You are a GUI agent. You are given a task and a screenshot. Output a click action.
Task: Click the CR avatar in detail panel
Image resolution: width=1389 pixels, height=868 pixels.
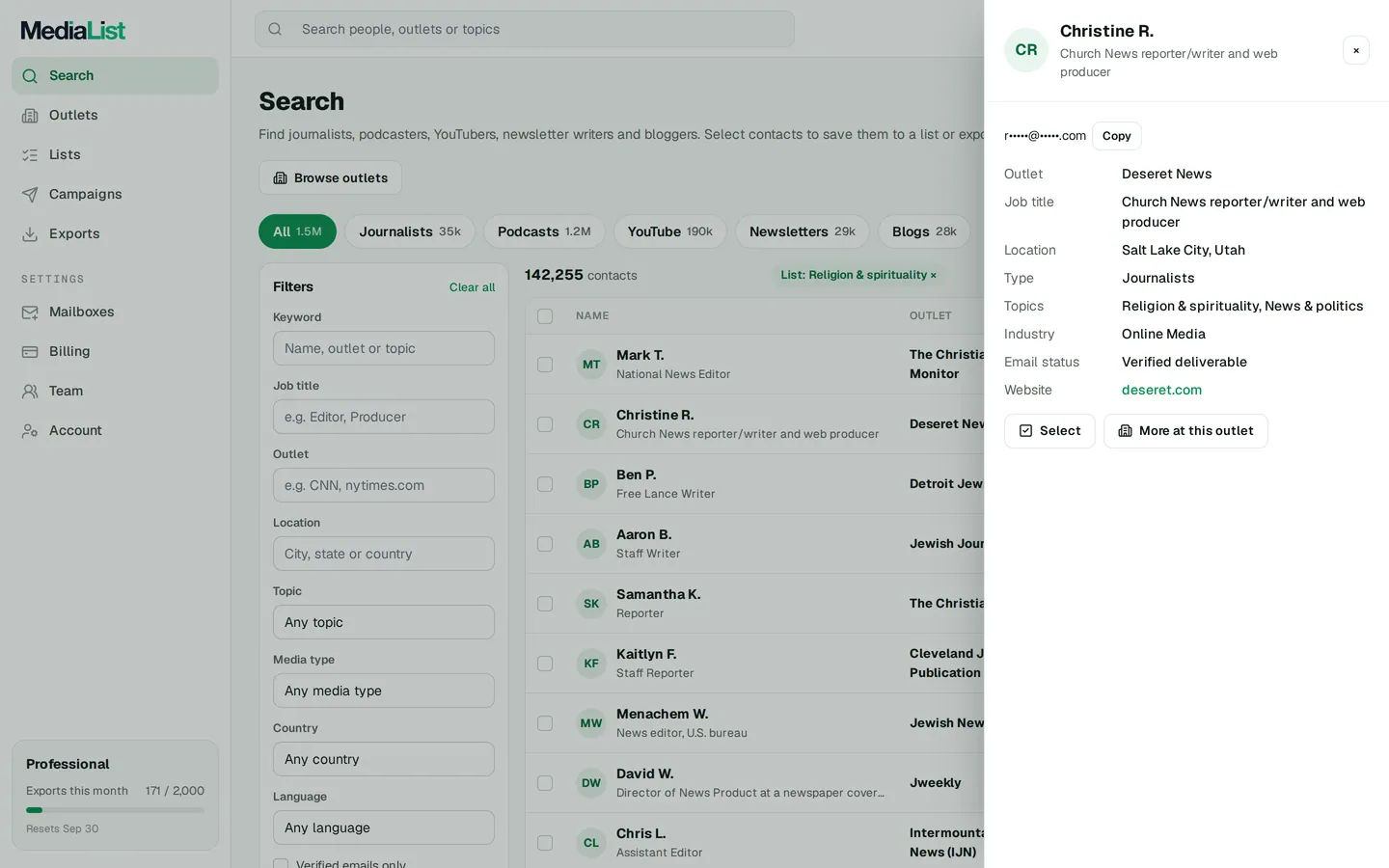pos(1026,50)
